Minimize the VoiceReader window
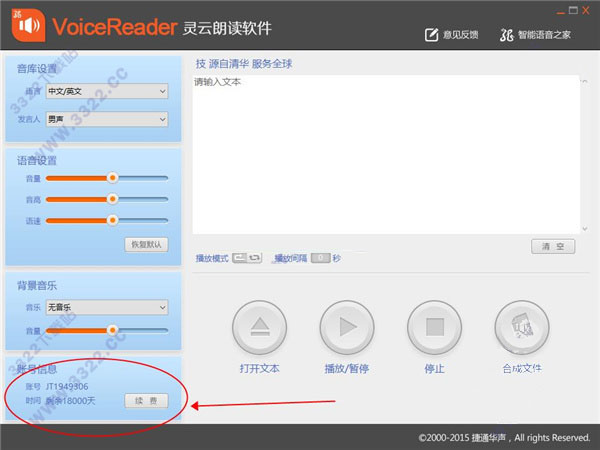600x450 pixels. click(x=561, y=12)
